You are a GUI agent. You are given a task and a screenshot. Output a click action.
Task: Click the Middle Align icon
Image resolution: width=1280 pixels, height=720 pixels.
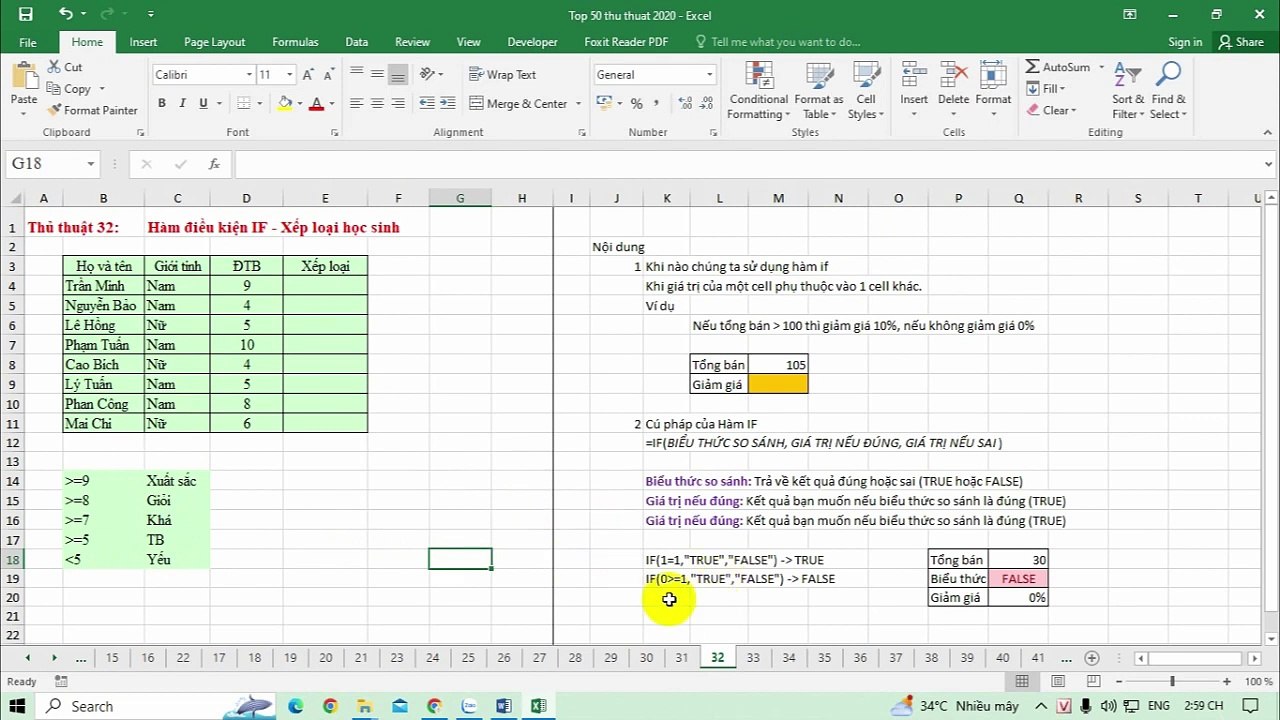click(377, 74)
